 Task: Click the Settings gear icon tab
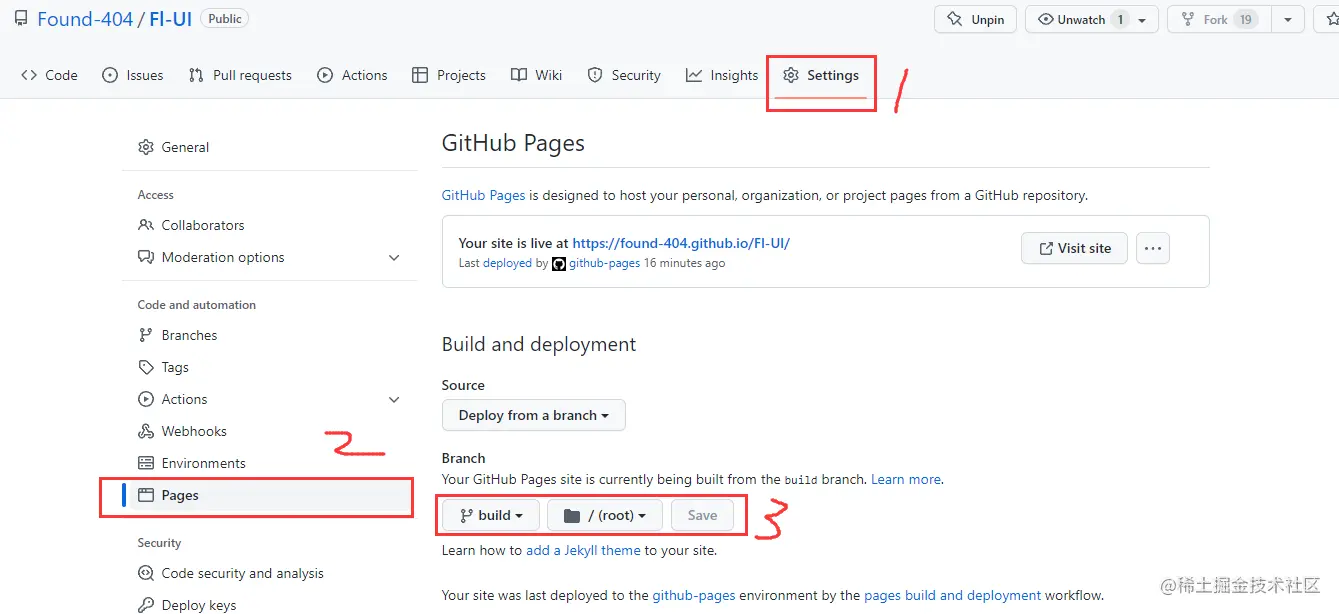[x=791, y=75]
